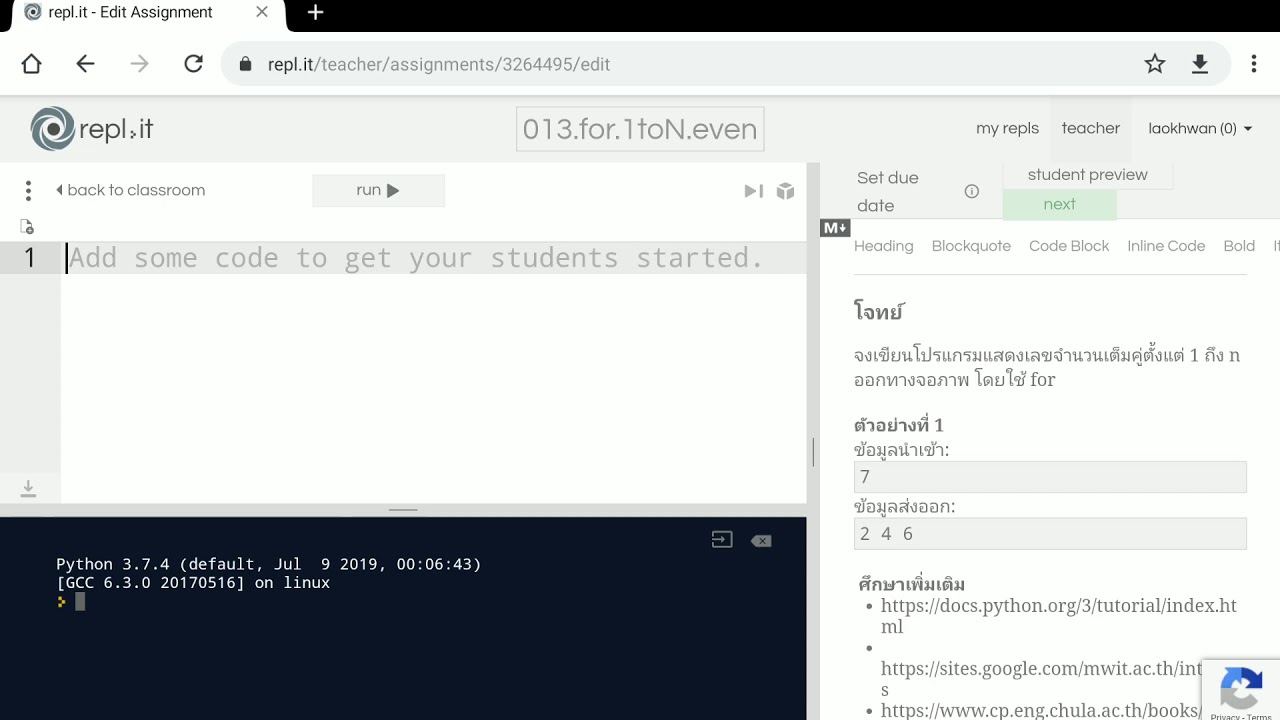
Task: Click the โจทย์ heading text
Action: coord(879,311)
